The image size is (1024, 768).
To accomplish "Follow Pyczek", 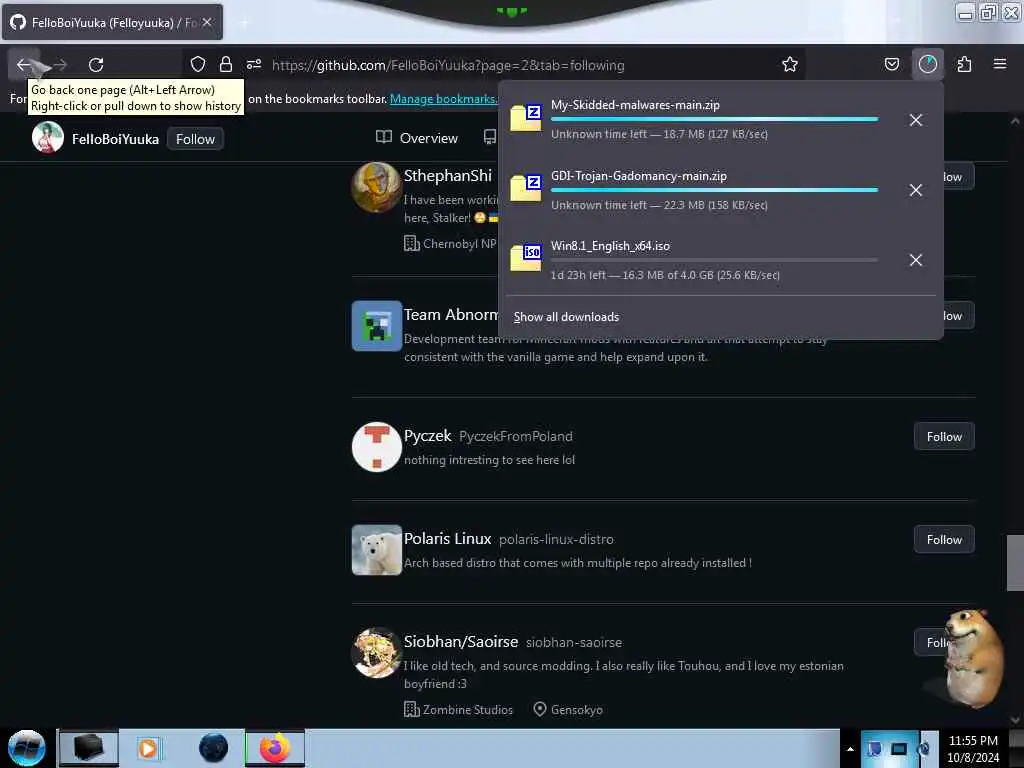I will coord(944,437).
